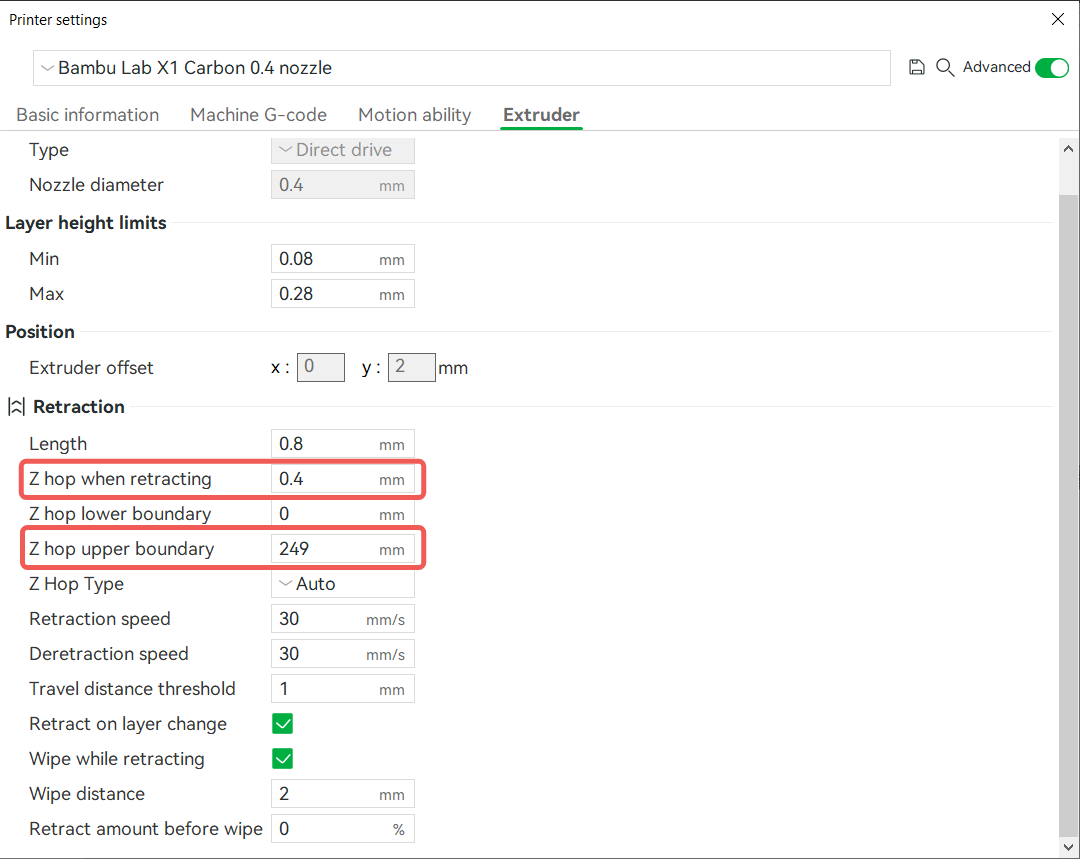The height and width of the screenshot is (859, 1080).
Task: Open the Z Hop Type Auto dropdown
Action: point(342,583)
